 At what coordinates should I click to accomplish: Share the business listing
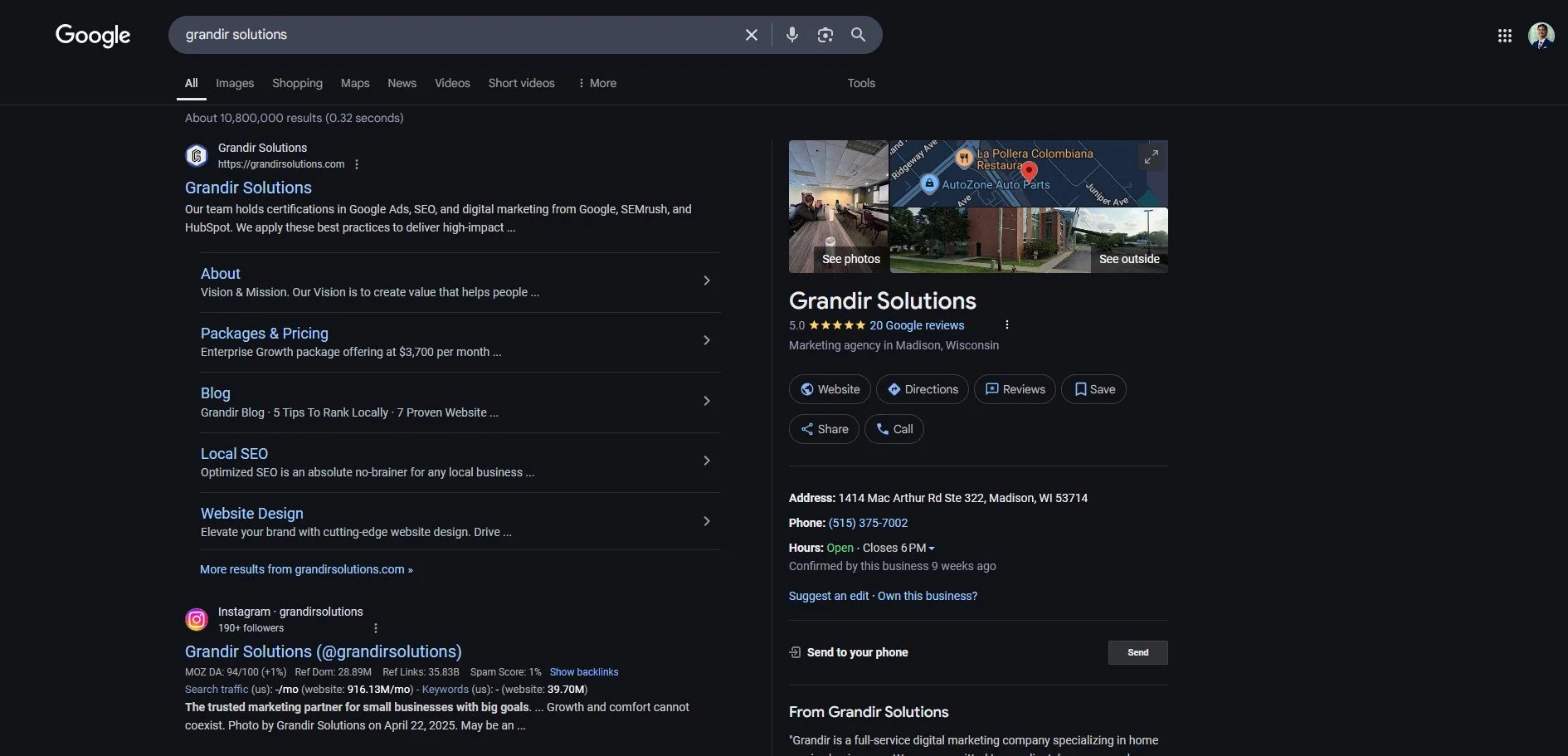824,429
